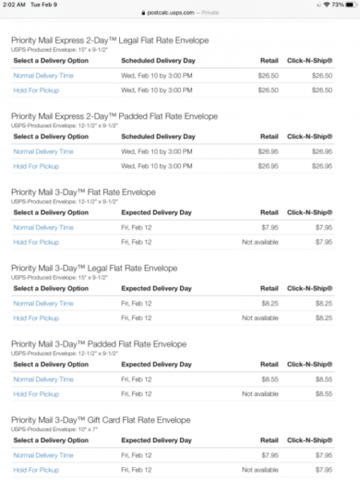This screenshot has height=480, width=360.
Task: Select Hold For Pickup for Express Legal Envelope
Action: pyautogui.click(x=36, y=90)
